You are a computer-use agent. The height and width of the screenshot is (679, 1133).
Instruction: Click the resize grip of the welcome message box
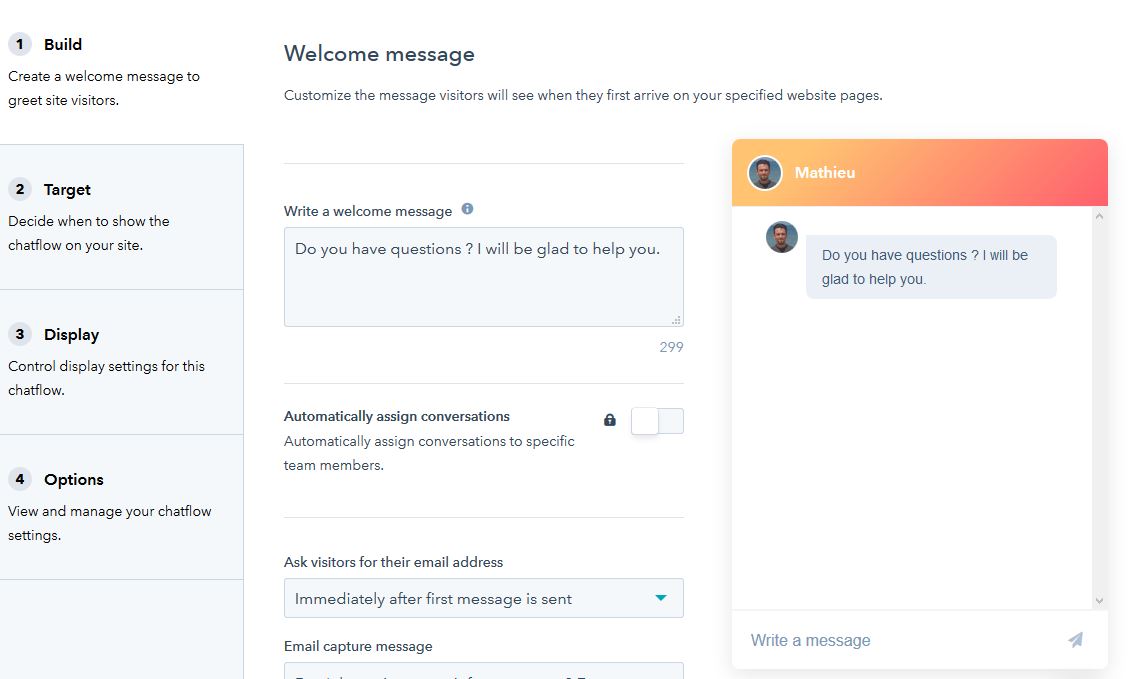click(x=676, y=319)
